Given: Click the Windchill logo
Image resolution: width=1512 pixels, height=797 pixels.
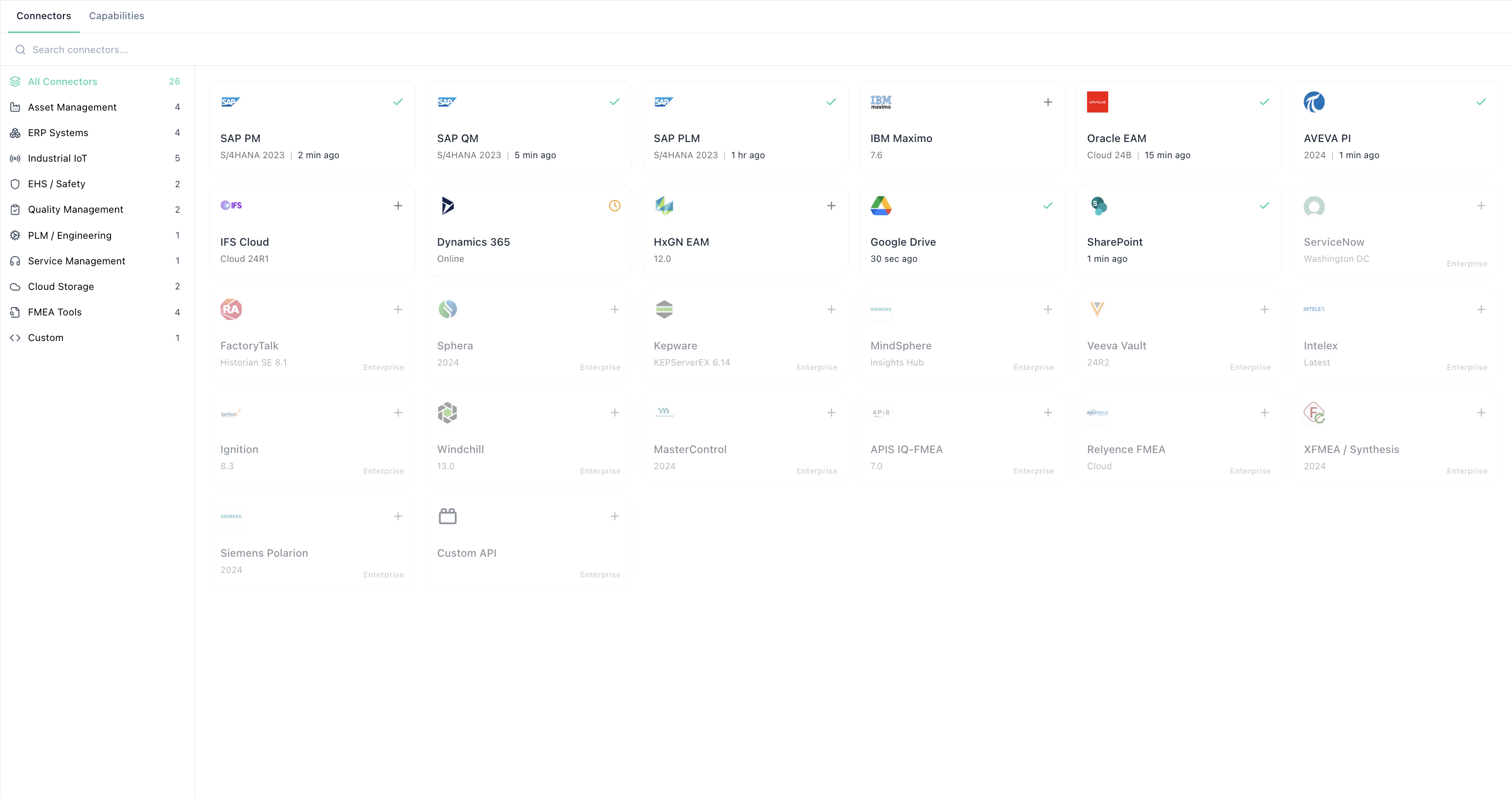Looking at the screenshot, I should [447, 413].
